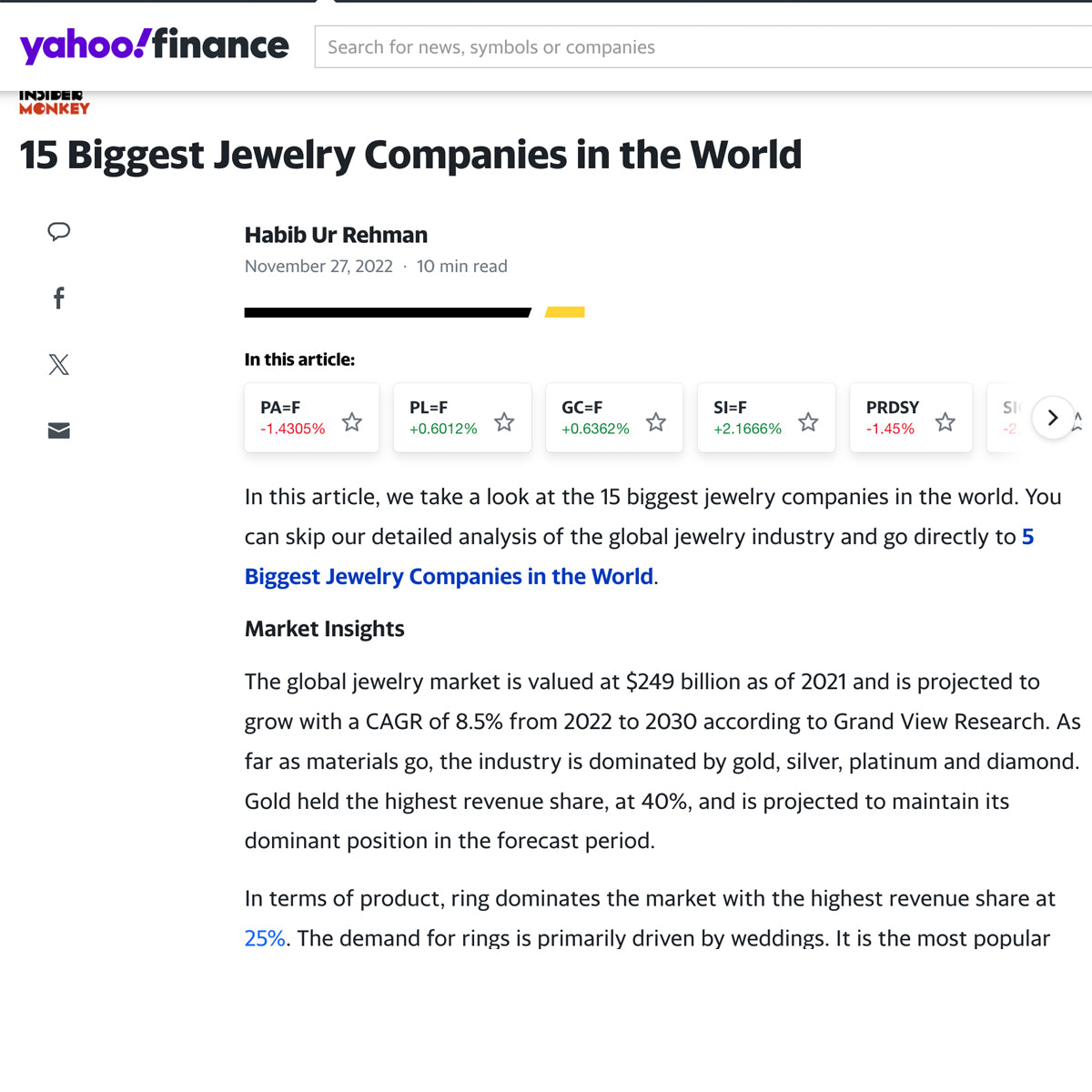Click the yellow segment of the progress bar
1092x1092 pixels.
564,312
